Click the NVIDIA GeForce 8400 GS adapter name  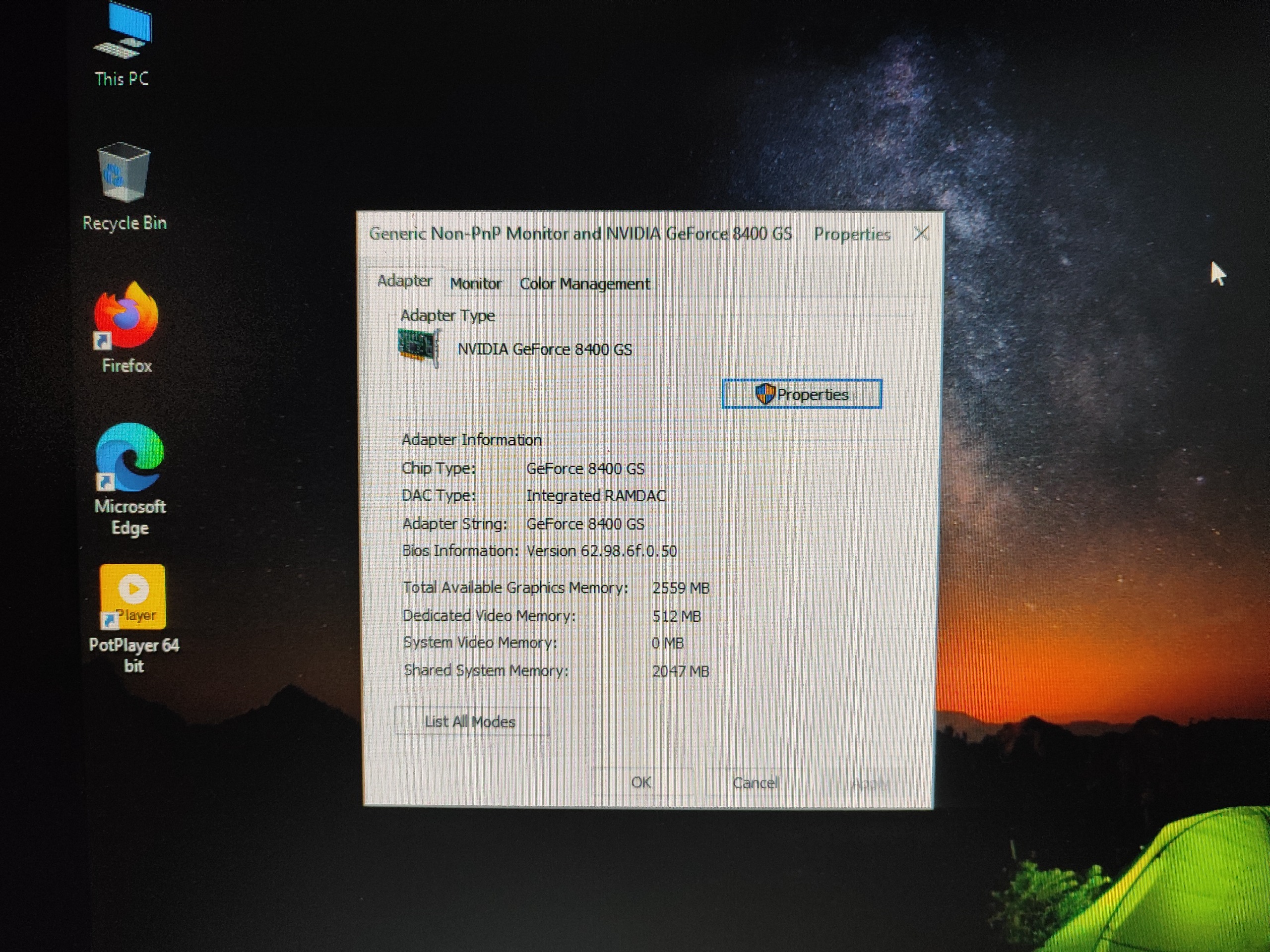click(x=544, y=350)
